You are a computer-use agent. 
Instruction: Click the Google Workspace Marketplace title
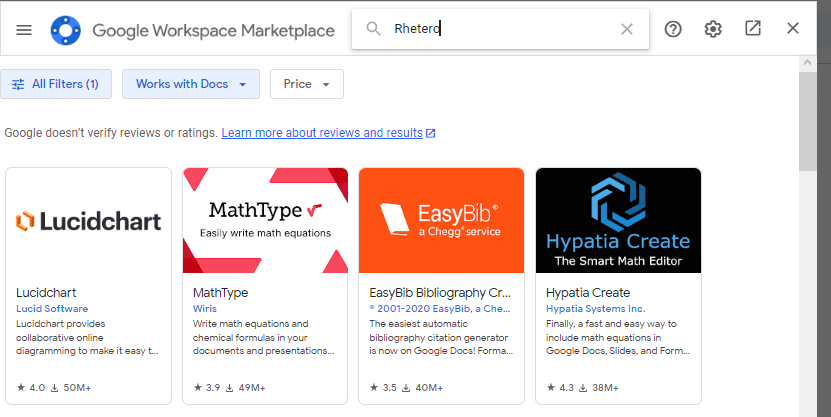pyautogui.click(x=214, y=30)
